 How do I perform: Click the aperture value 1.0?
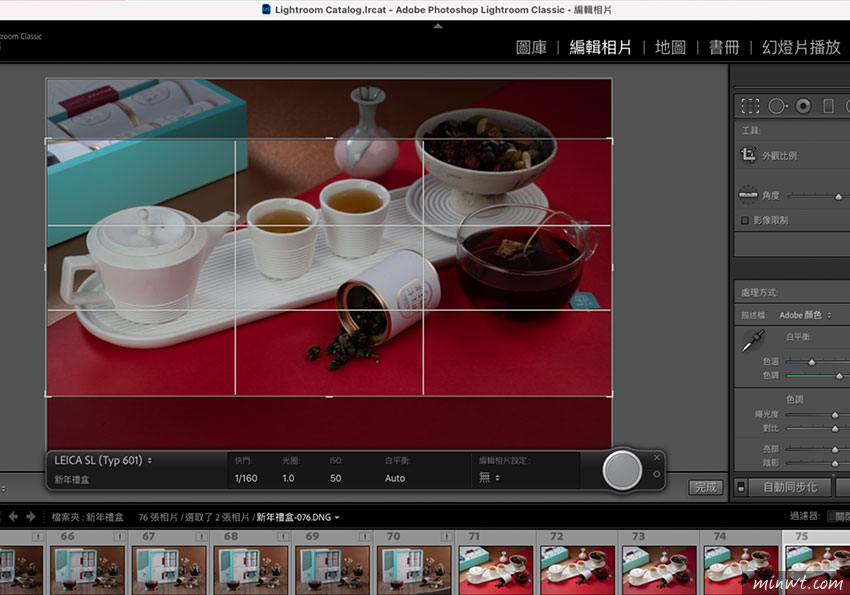click(x=288, y=478)
